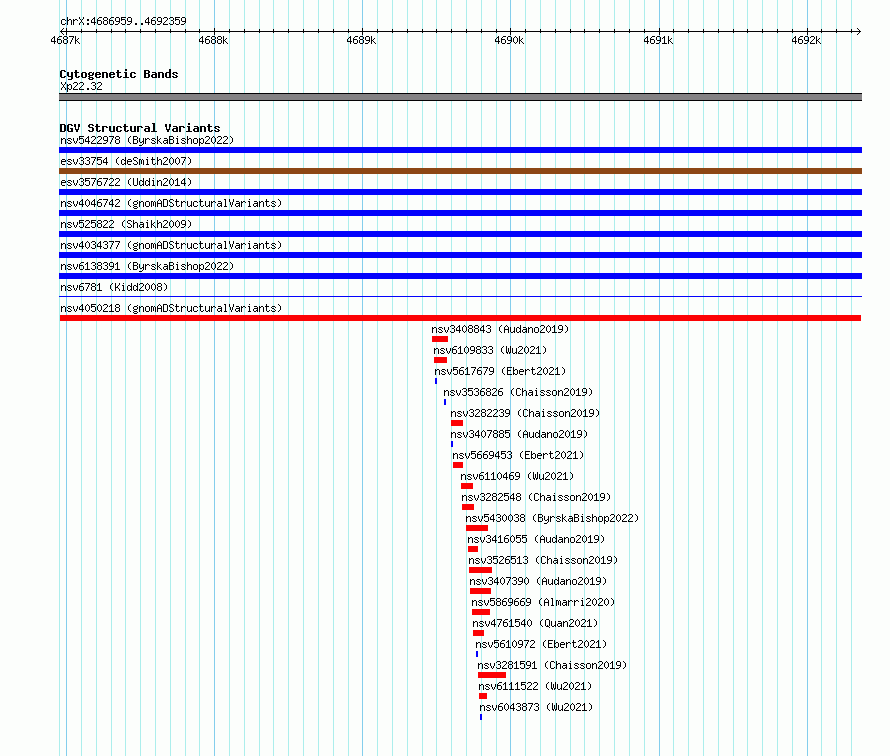Open variant nsv5430038 (ByrskaBishop2022) label

[x=552, y=518]
